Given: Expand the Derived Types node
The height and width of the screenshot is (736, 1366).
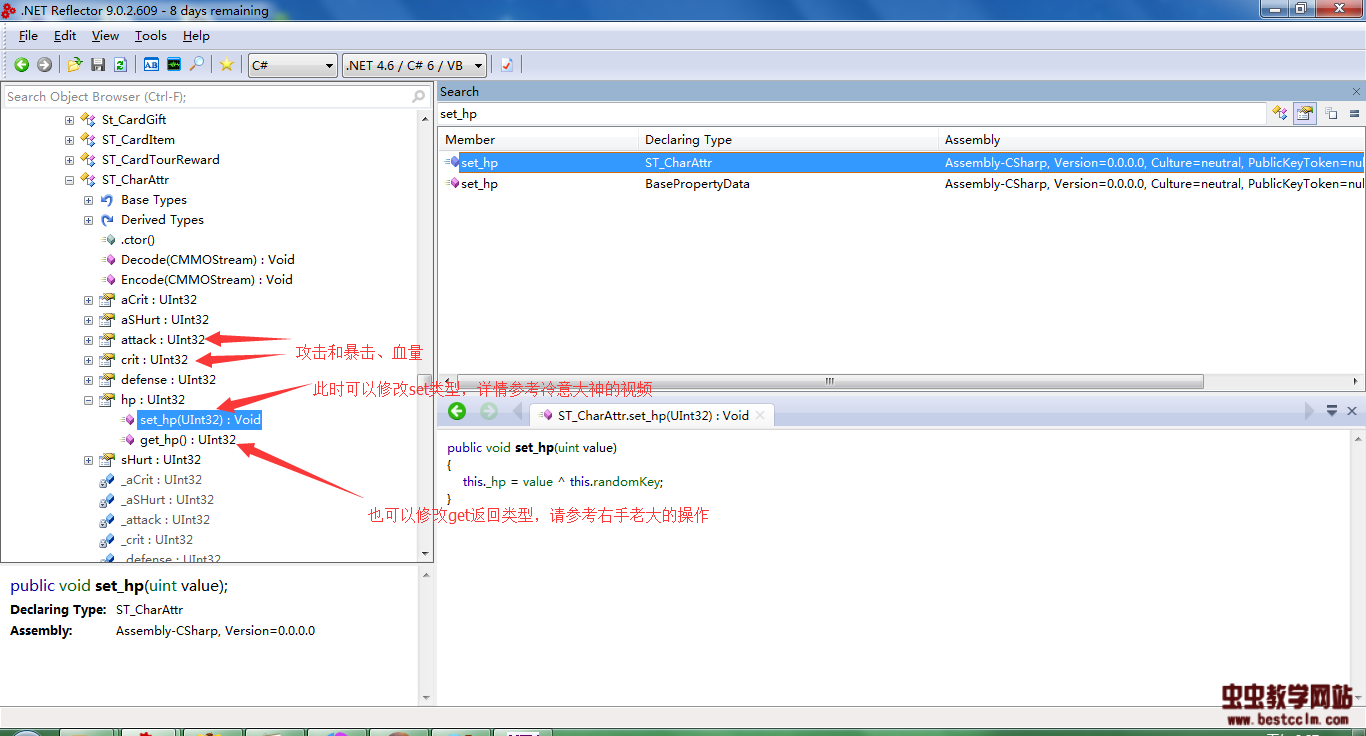Looking at the screenshot, I should pos(88,220).
